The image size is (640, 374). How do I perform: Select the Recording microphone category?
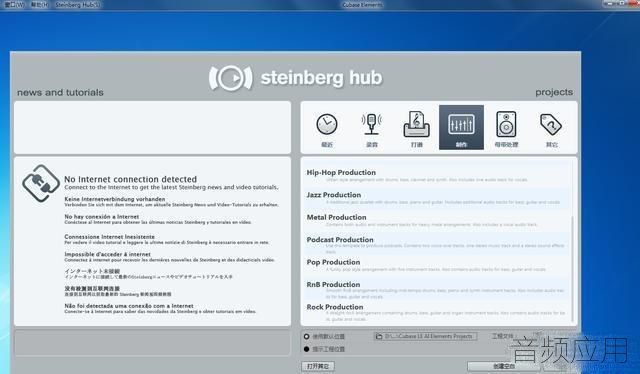click(371, 129)
